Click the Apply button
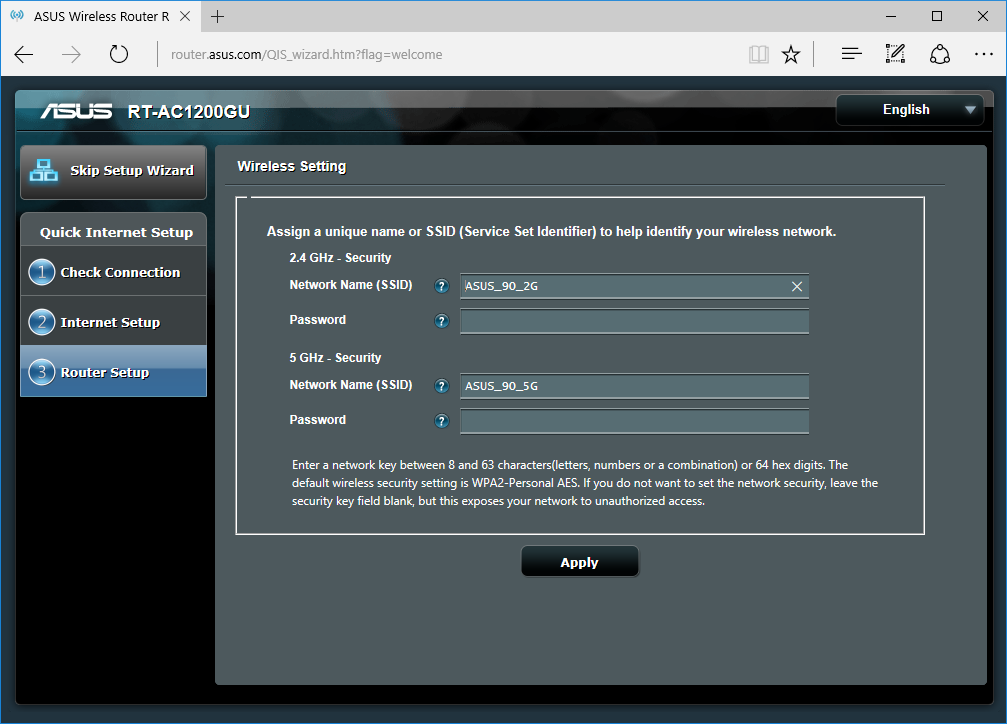Screen dimensions: 1007x724 point(579,562)
